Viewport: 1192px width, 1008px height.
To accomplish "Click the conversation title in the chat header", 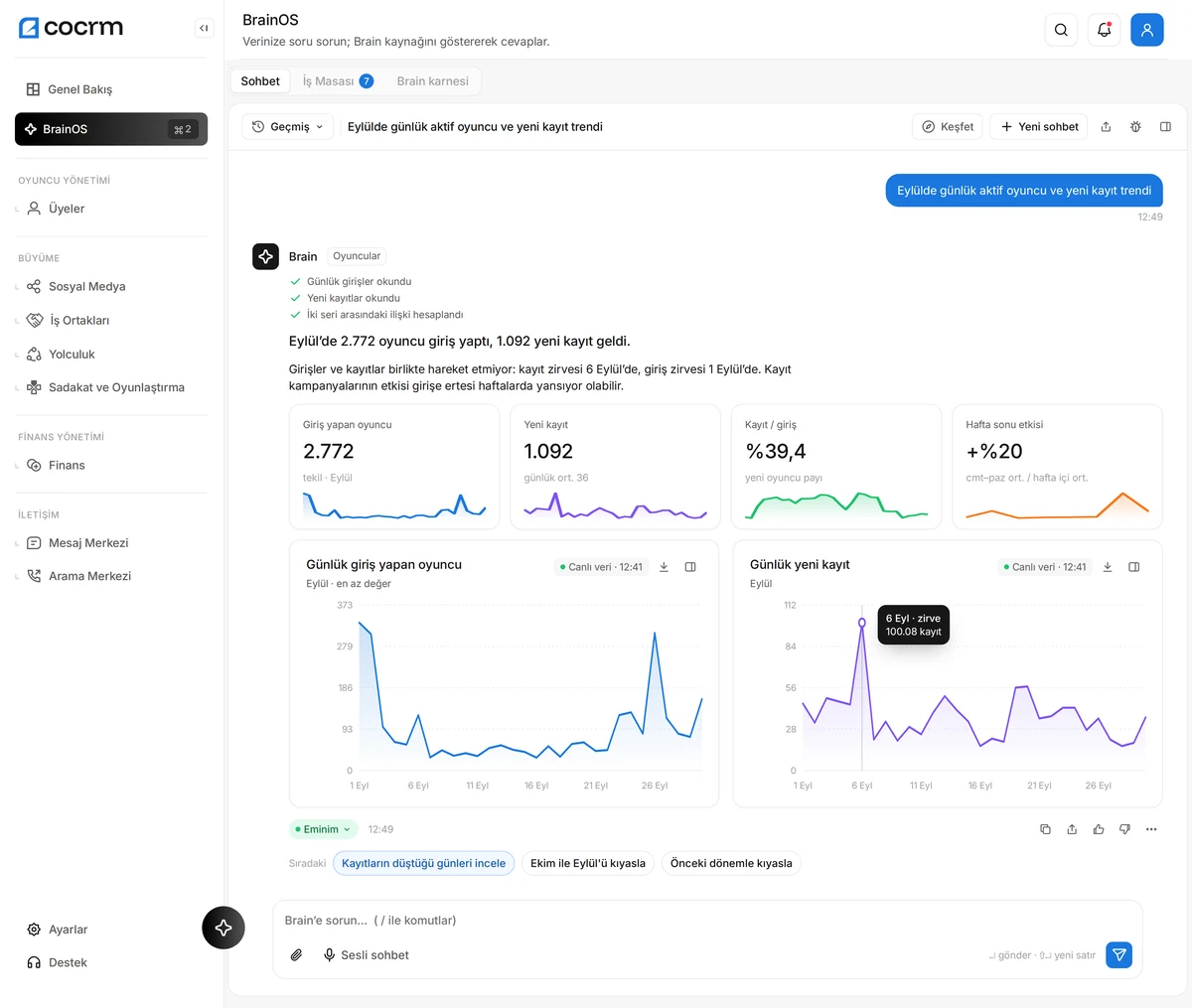I will pos(475,127).
